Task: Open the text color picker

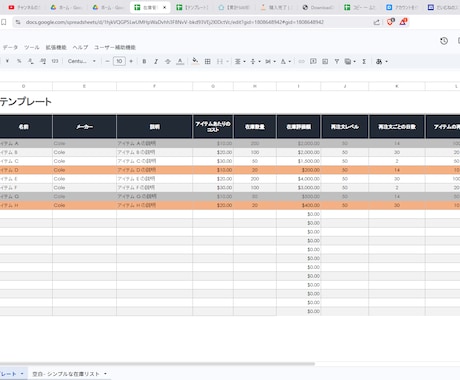Action: coord(180,61)
